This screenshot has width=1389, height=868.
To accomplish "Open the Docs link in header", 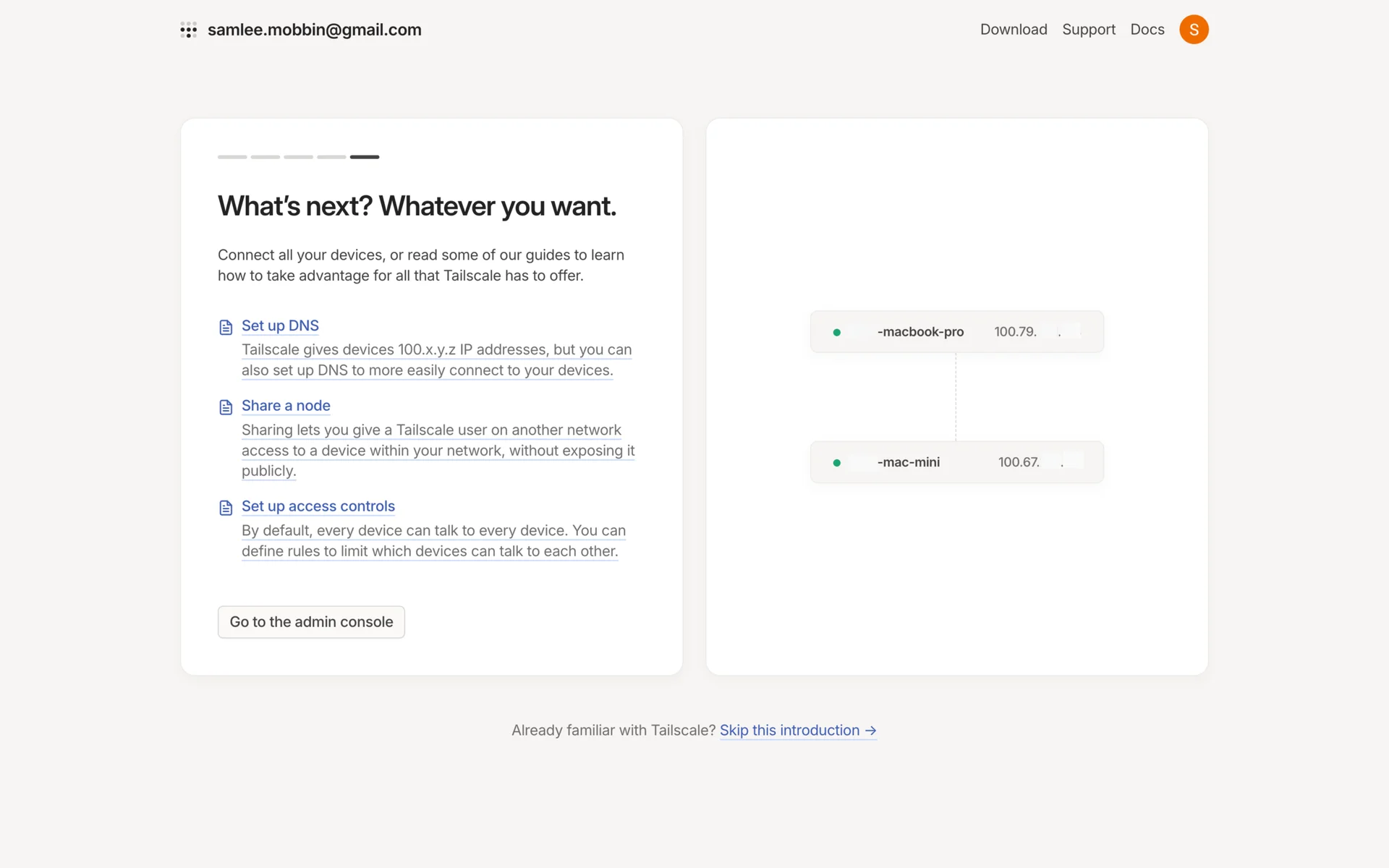I will [1147, 30].
